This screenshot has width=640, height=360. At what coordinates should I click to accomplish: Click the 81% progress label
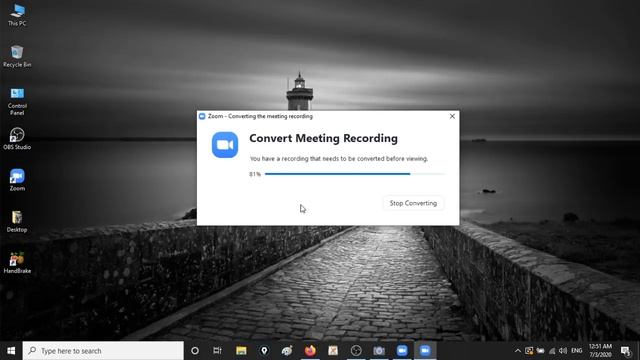click(x=255, y=174)
